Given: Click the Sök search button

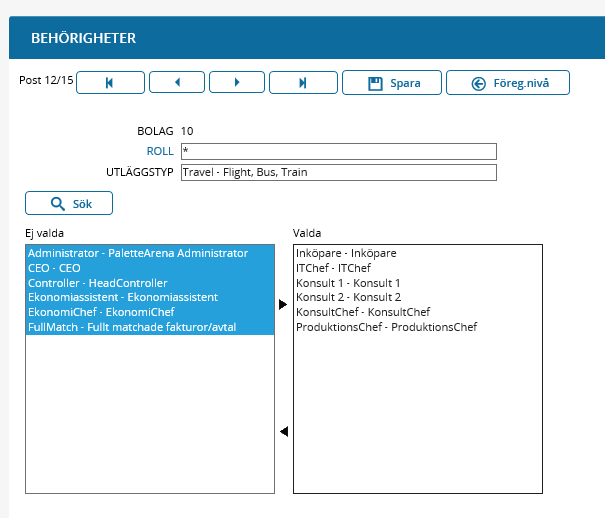Looking at the screenshot, I should (69, 203).
